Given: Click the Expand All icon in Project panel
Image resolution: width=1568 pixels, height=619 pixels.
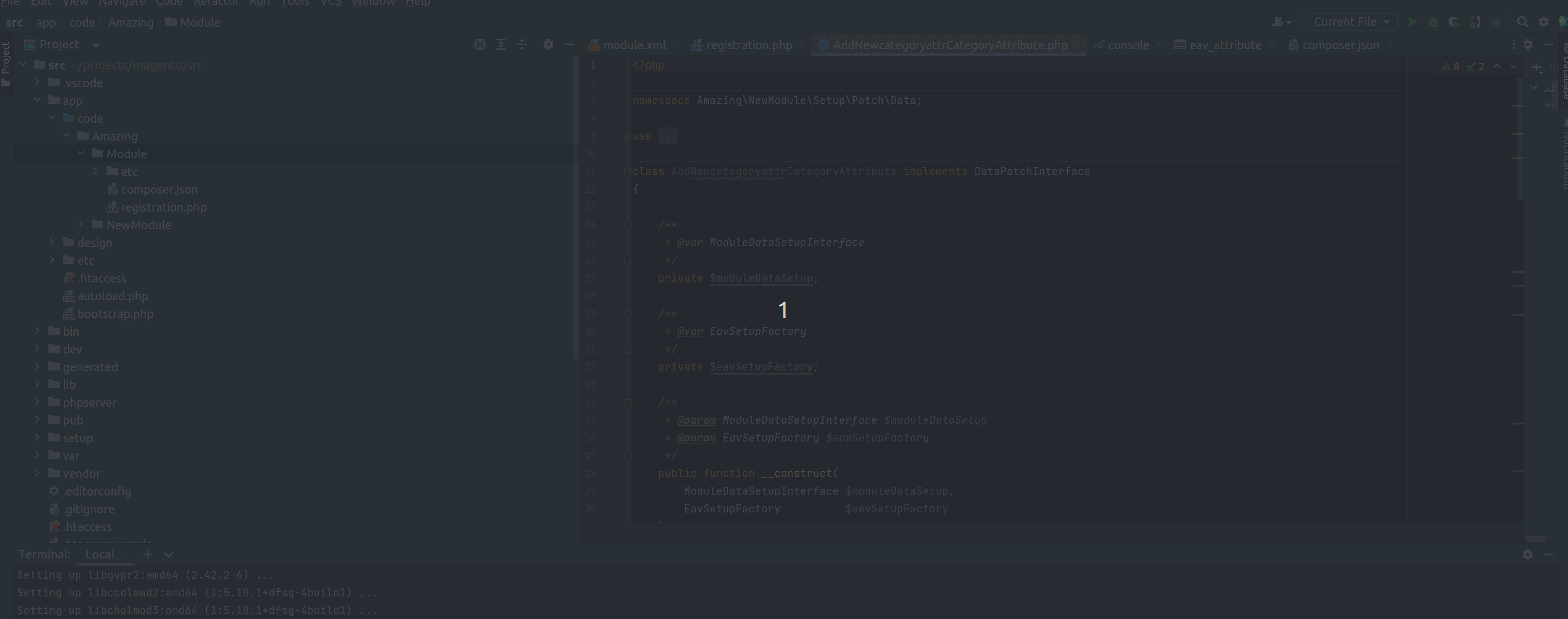Looking at the screenshot, I should point(500,44).
